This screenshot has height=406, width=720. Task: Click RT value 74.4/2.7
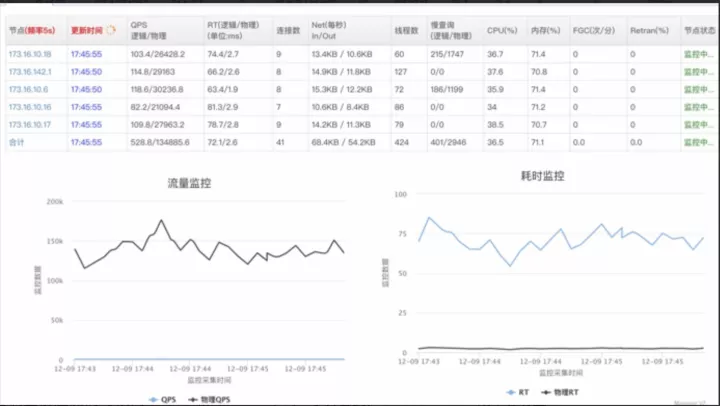tap(223, 54)
